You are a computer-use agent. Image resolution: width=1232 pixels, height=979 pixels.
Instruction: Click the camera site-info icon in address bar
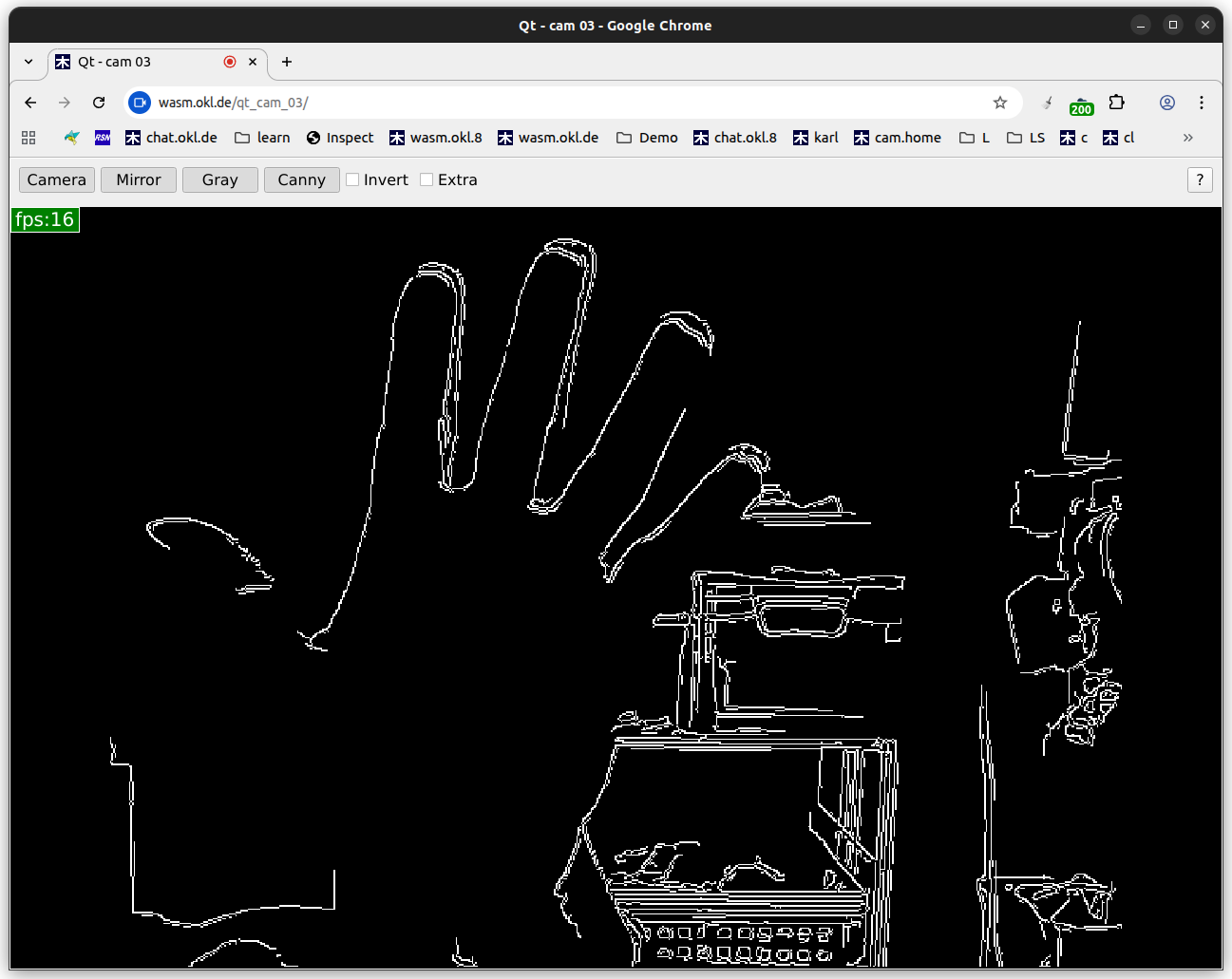pyautogui.click(x=140, y=103)
